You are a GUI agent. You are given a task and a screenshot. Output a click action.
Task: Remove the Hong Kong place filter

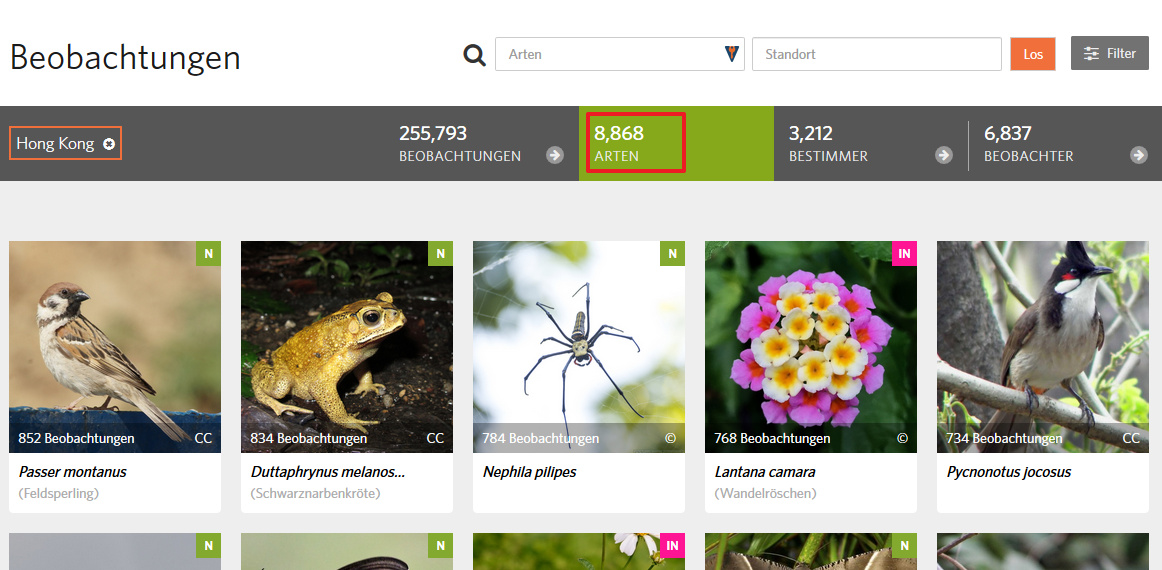[x=109, y=144]
